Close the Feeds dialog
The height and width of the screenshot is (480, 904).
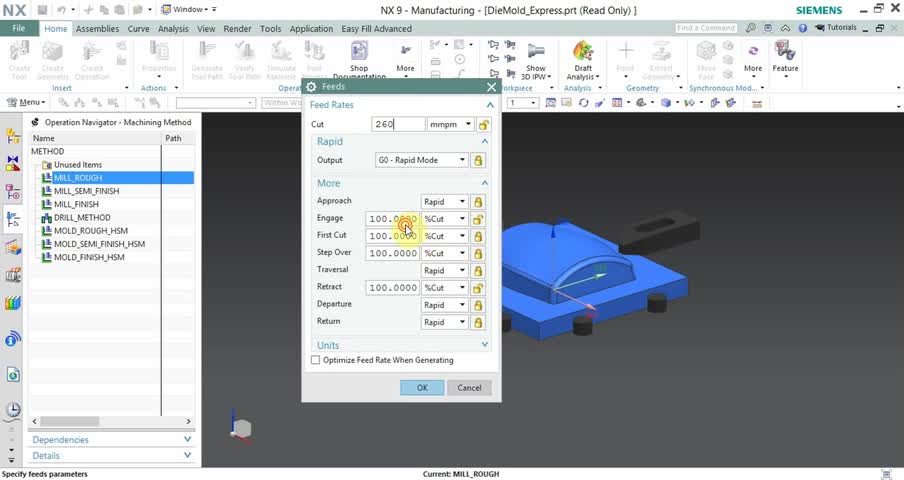point(491,87)
